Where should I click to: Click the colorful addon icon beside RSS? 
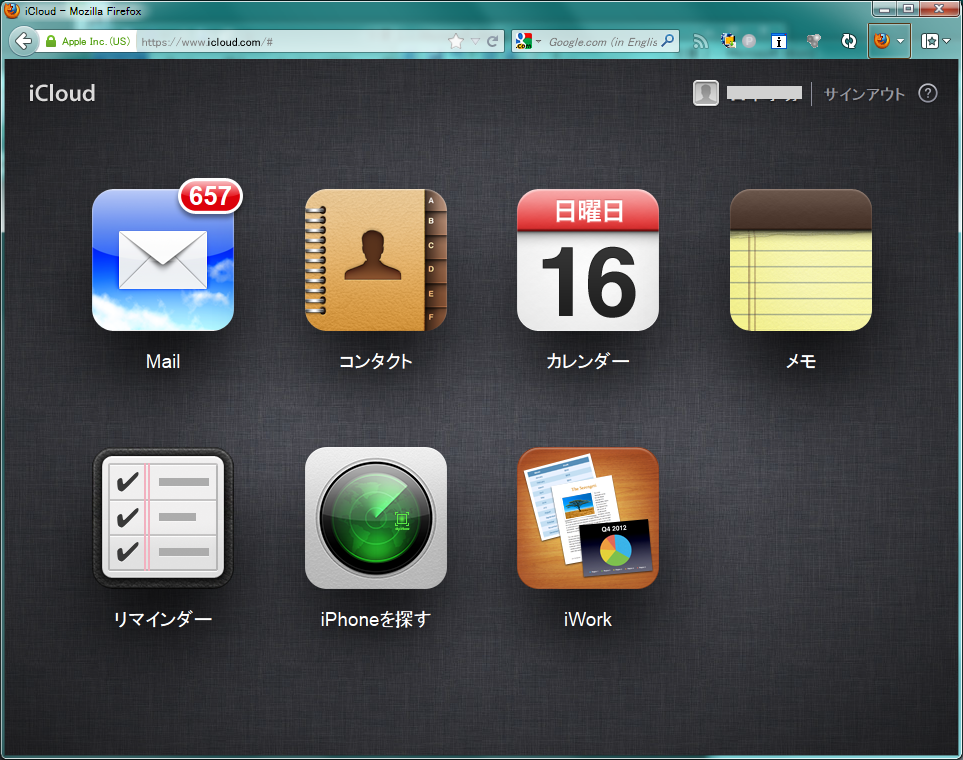(728, 41)
